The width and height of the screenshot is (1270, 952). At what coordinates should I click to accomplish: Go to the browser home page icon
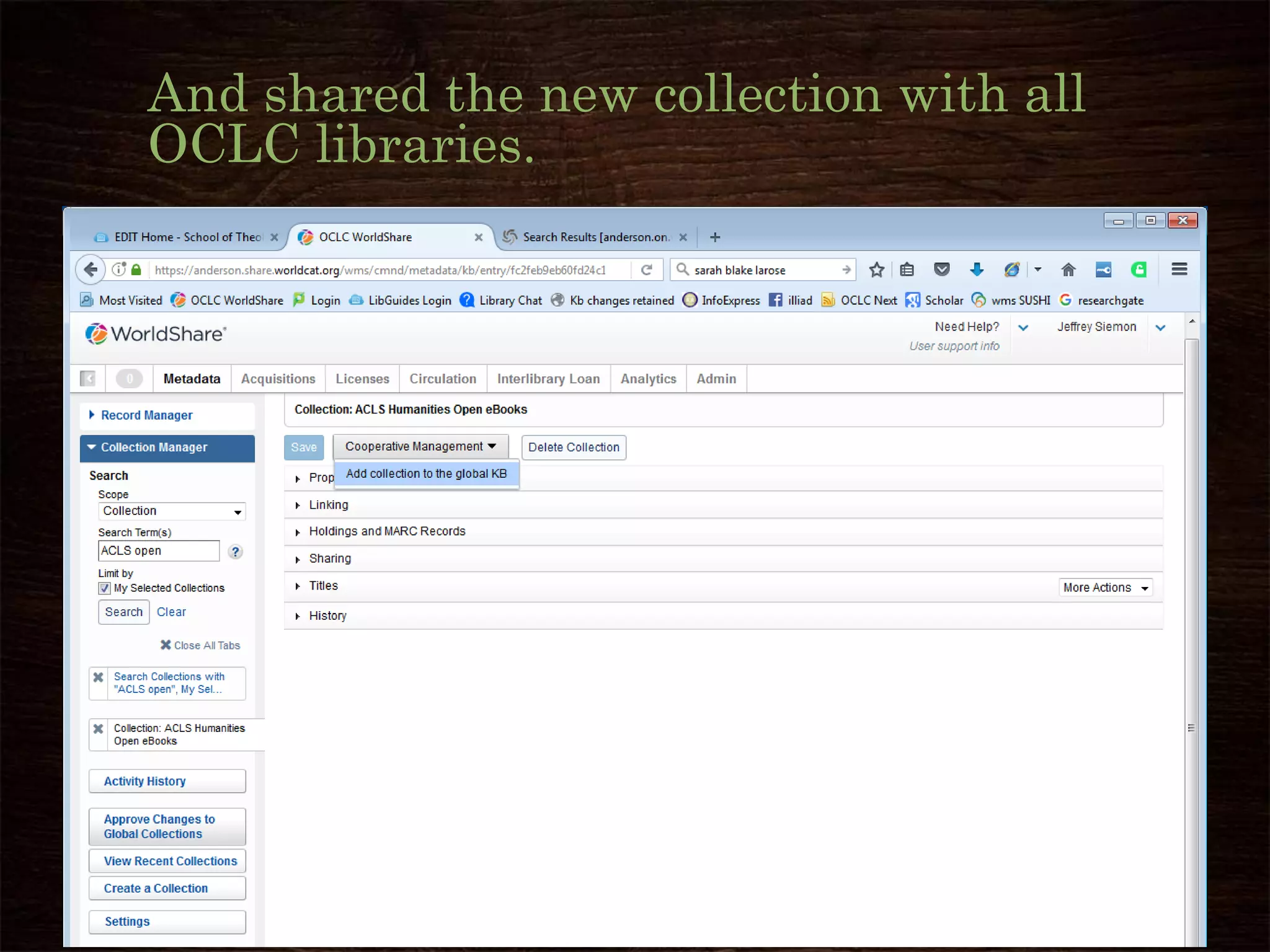click(1068, 270)
